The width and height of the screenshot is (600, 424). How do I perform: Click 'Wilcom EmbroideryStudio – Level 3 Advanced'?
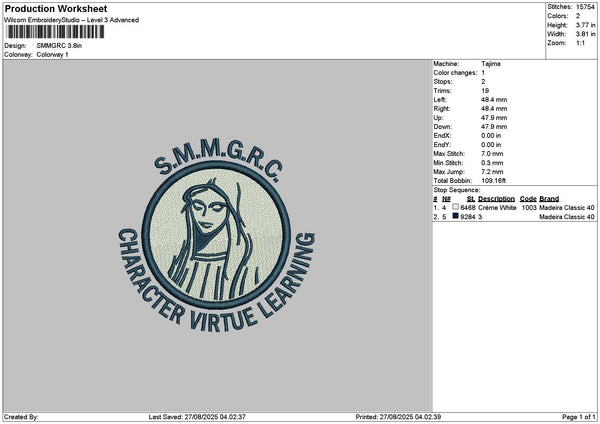coord(71,20)
